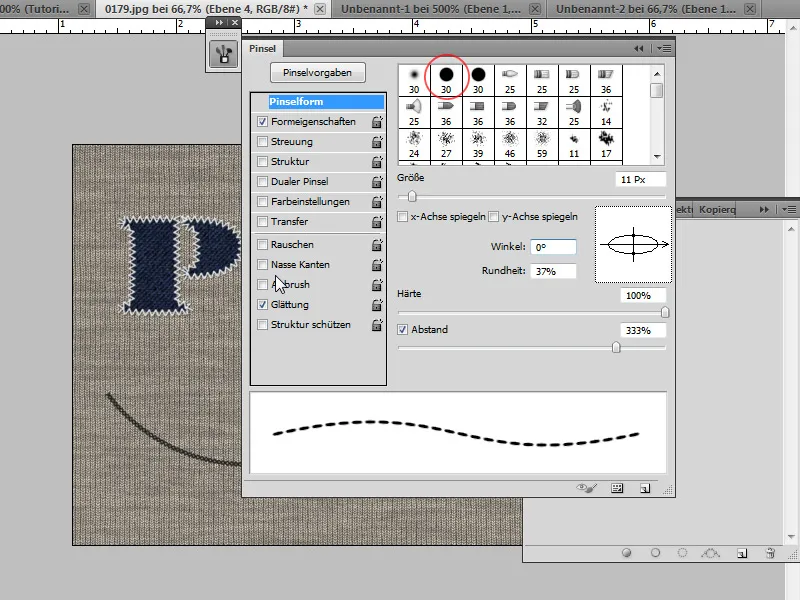Toggle lock icon for Struktur schützen

[377, 325]
